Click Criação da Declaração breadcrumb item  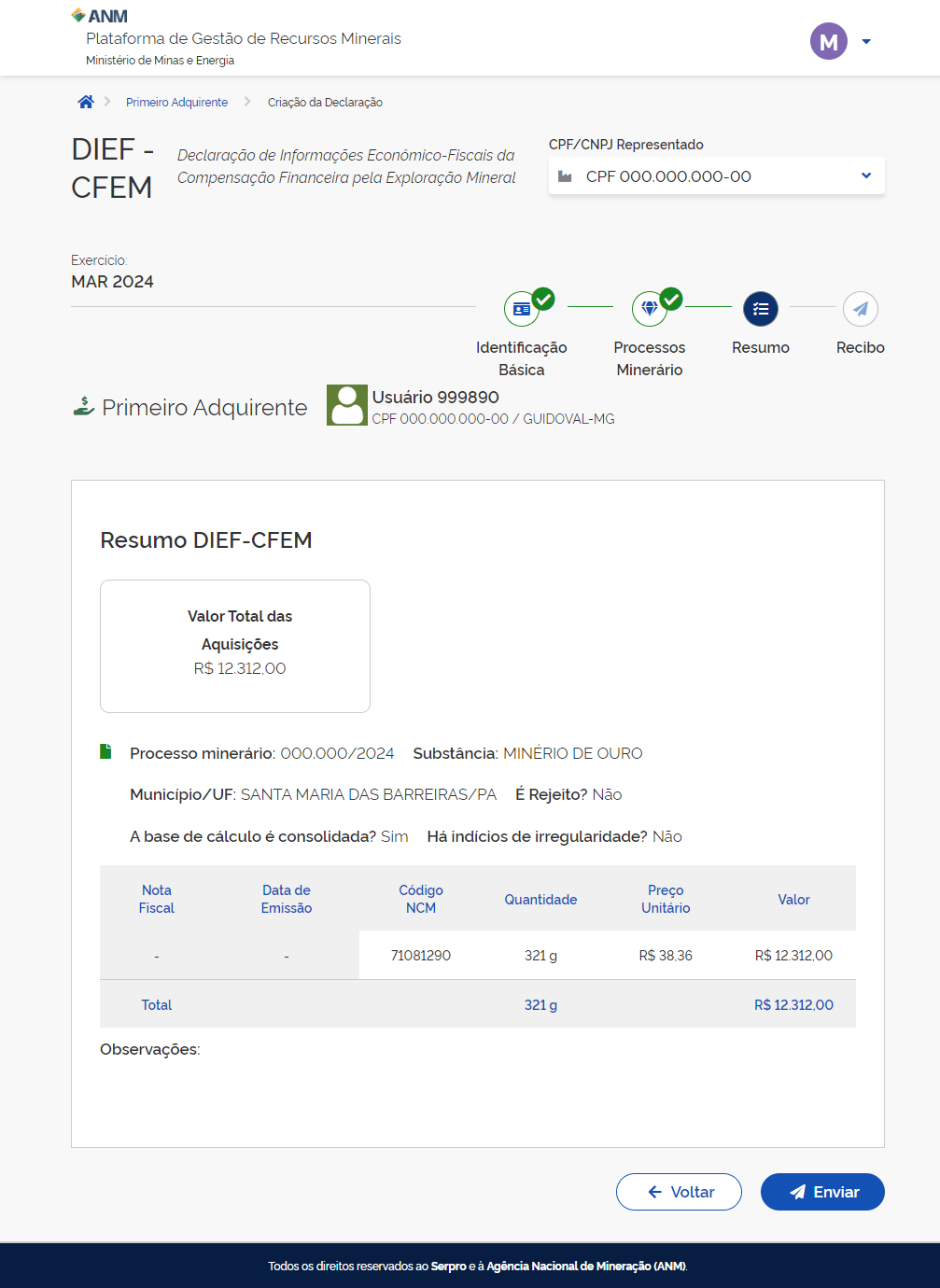point(325,103)
